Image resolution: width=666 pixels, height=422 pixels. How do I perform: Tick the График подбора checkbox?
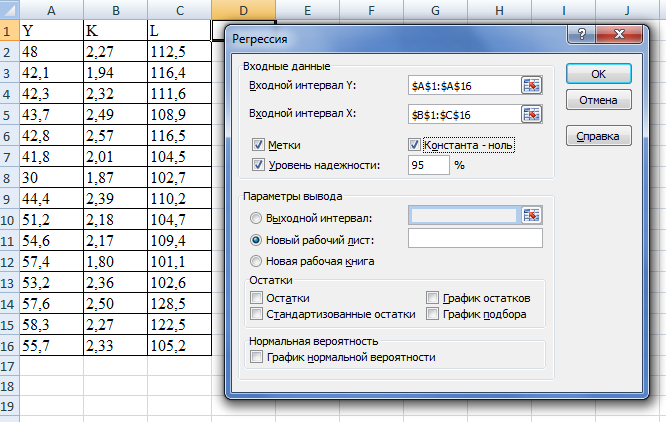click(432, 314)
